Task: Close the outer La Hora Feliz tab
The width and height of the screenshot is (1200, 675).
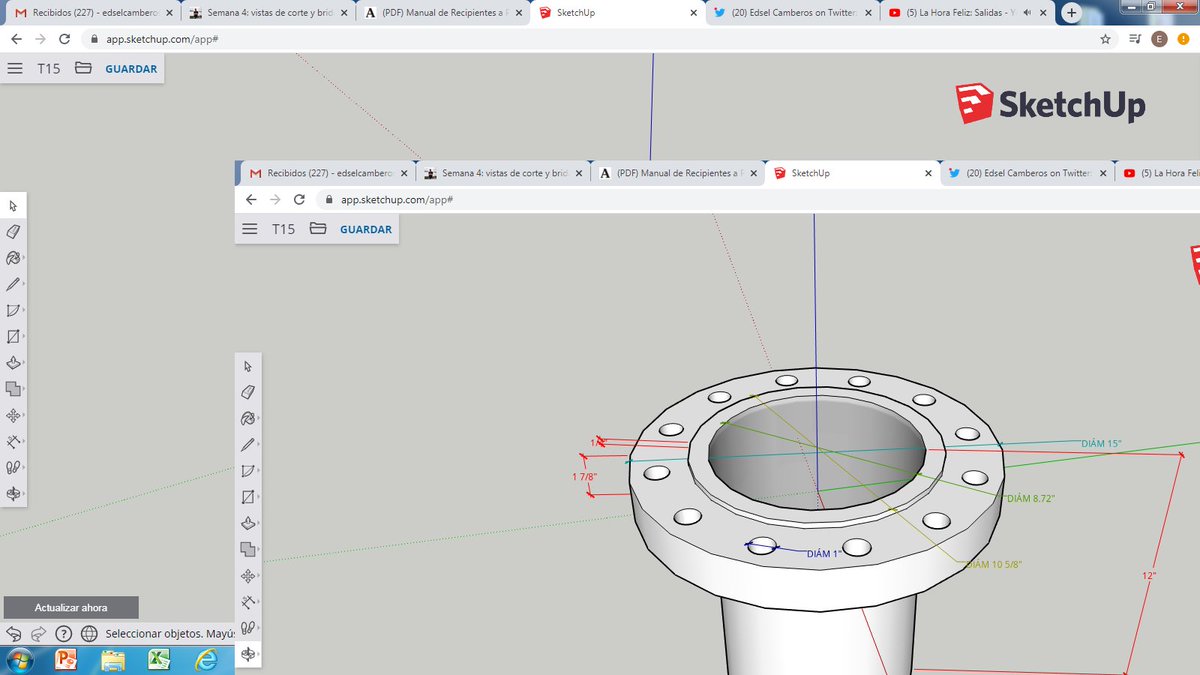Action: (x=1042, y=13)
